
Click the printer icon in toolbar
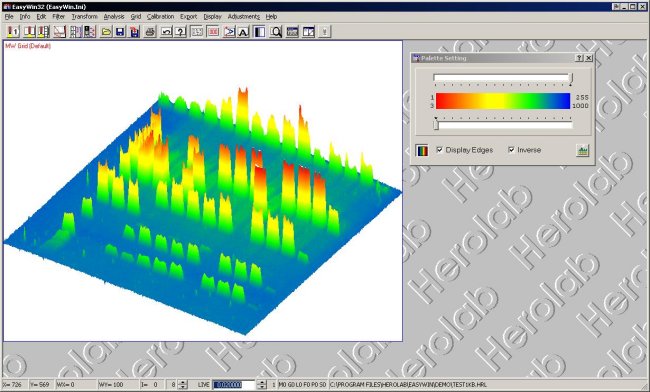pos(150,31)
